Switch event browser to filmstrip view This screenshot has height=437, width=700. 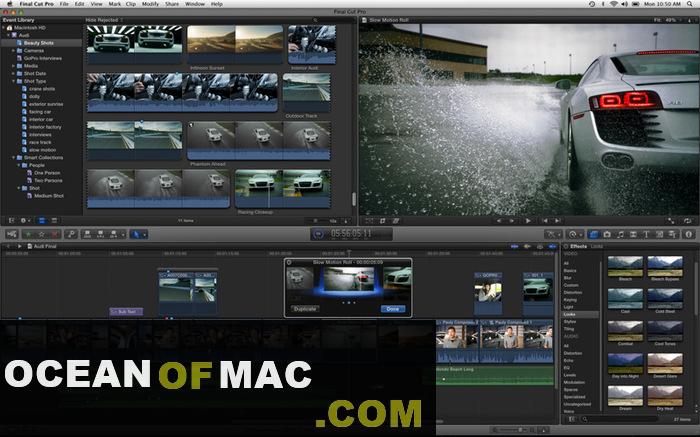42,221
